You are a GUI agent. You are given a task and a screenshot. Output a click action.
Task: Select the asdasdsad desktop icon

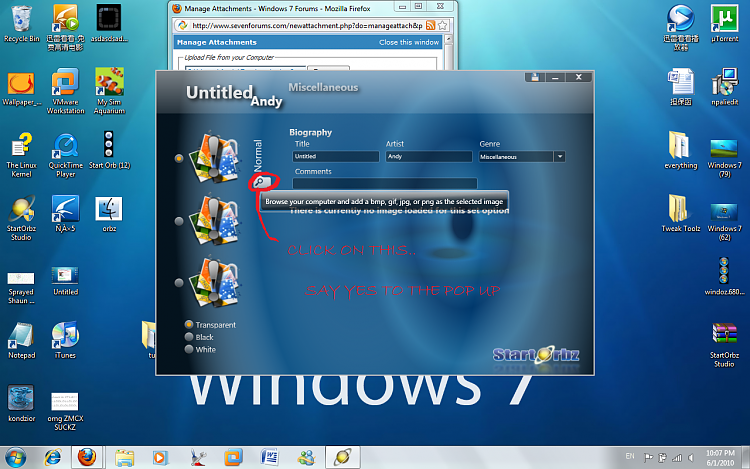coord(109,23)
